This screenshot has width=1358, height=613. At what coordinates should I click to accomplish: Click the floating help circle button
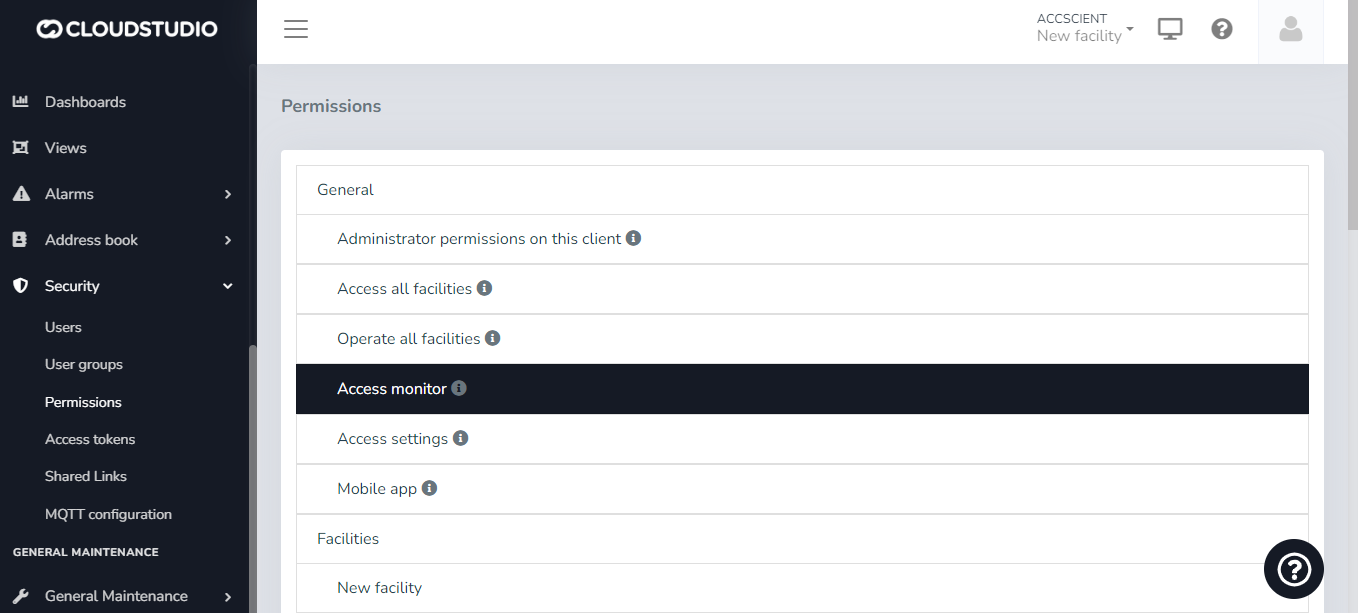tap(1293, 569)
